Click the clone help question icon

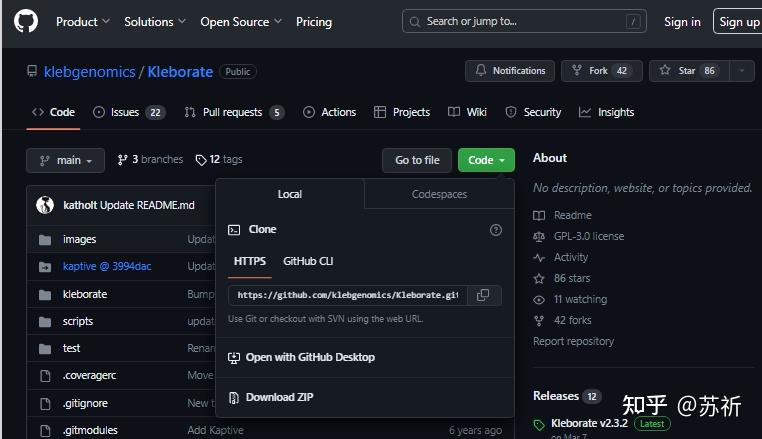496,230
